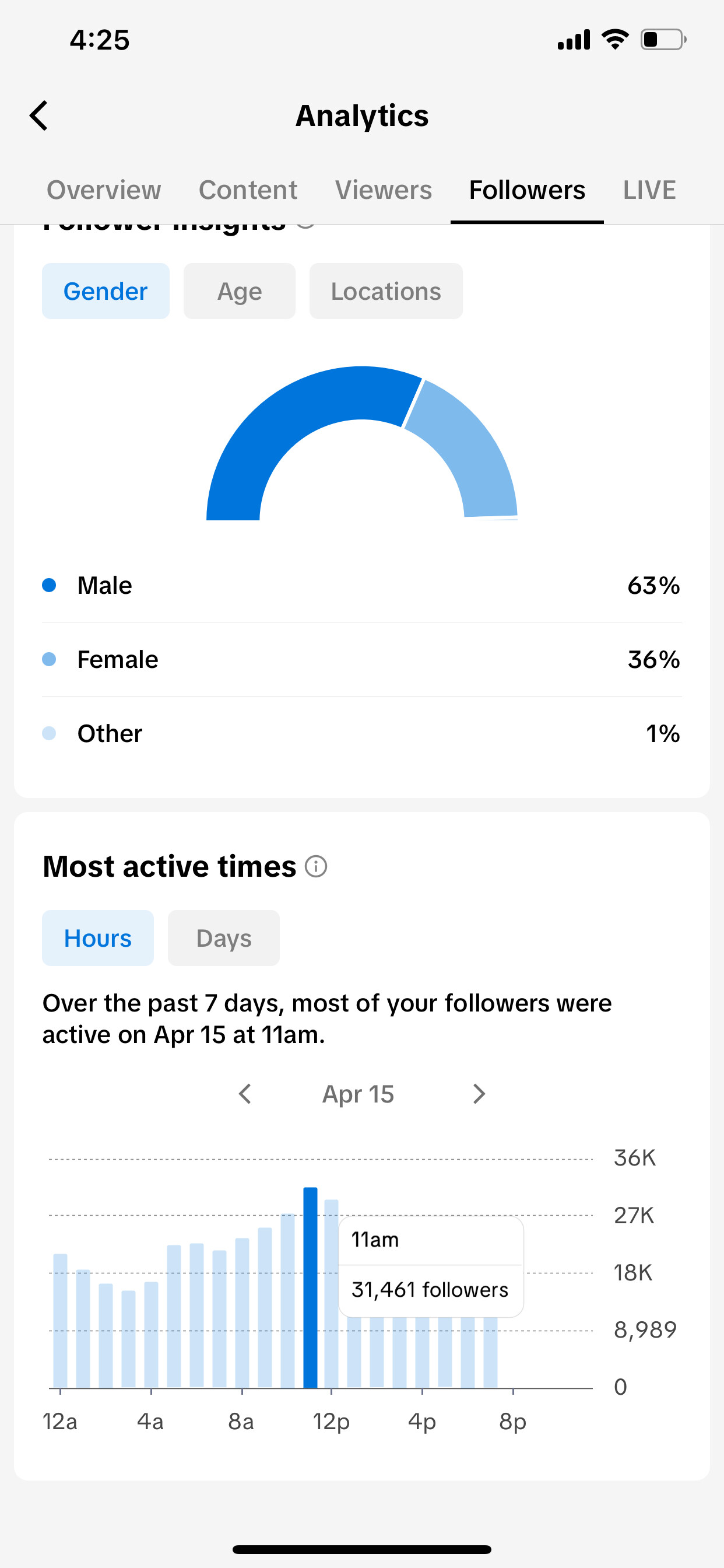Screen dimensions: 724x1568
Task: Select the Gender filter chip
Action: coord(106,291)
